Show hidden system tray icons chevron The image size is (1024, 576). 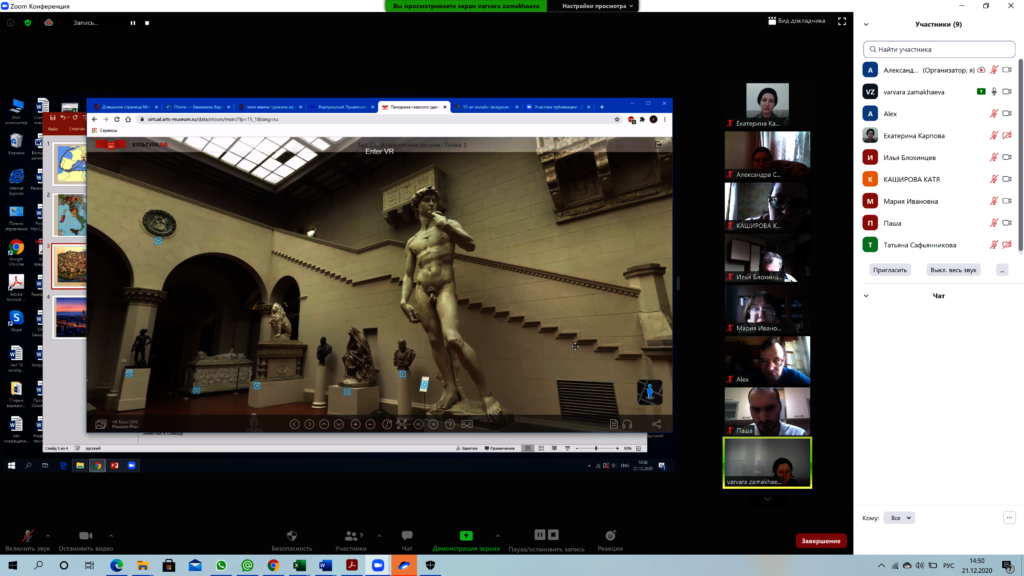(x=881, y=566)
